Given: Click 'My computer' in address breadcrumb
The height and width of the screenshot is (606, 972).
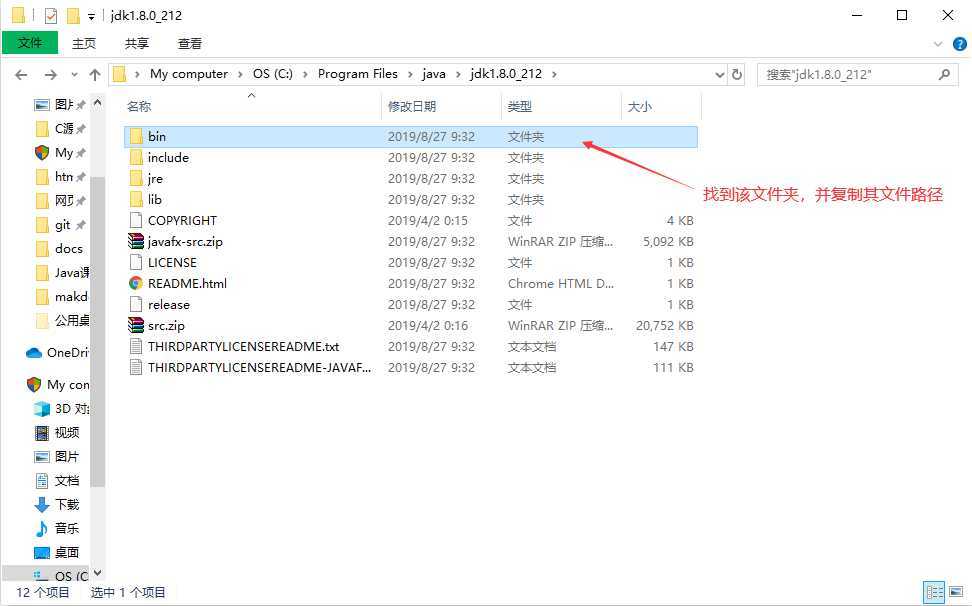Looking at the screenshot, I should (188, 74).
